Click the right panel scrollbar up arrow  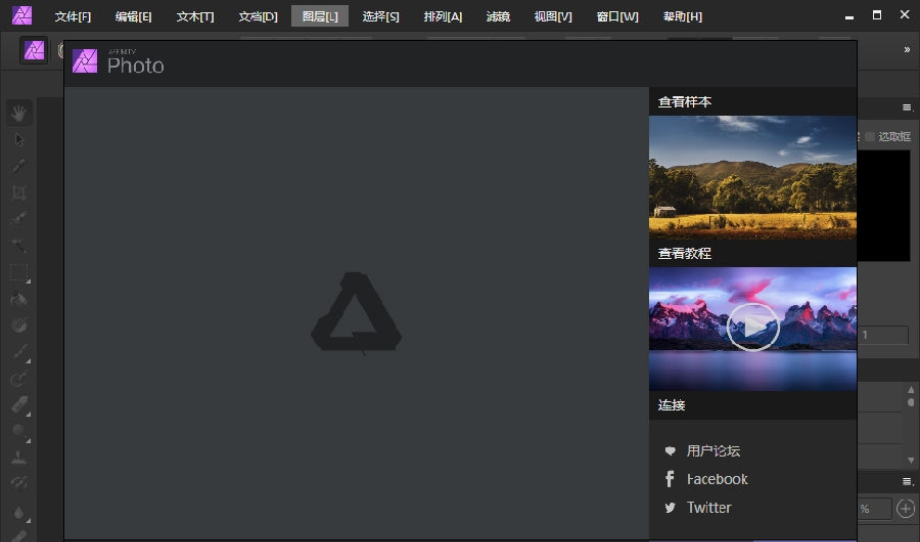911,389
